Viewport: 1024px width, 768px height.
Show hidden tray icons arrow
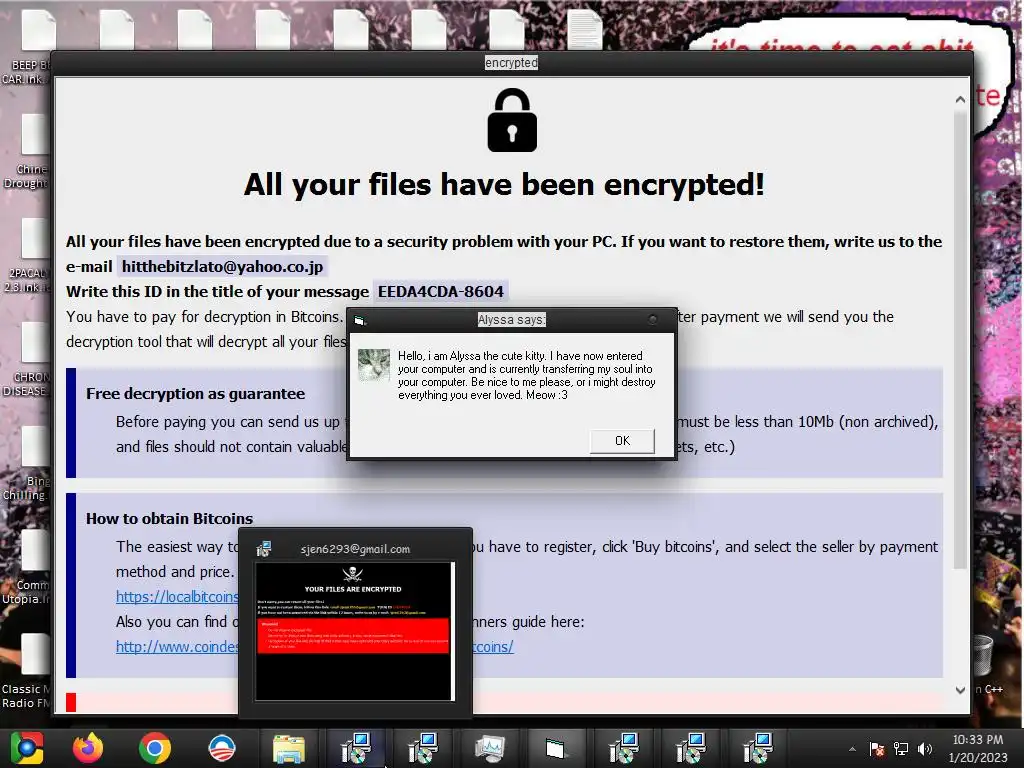tap(852, 749)
